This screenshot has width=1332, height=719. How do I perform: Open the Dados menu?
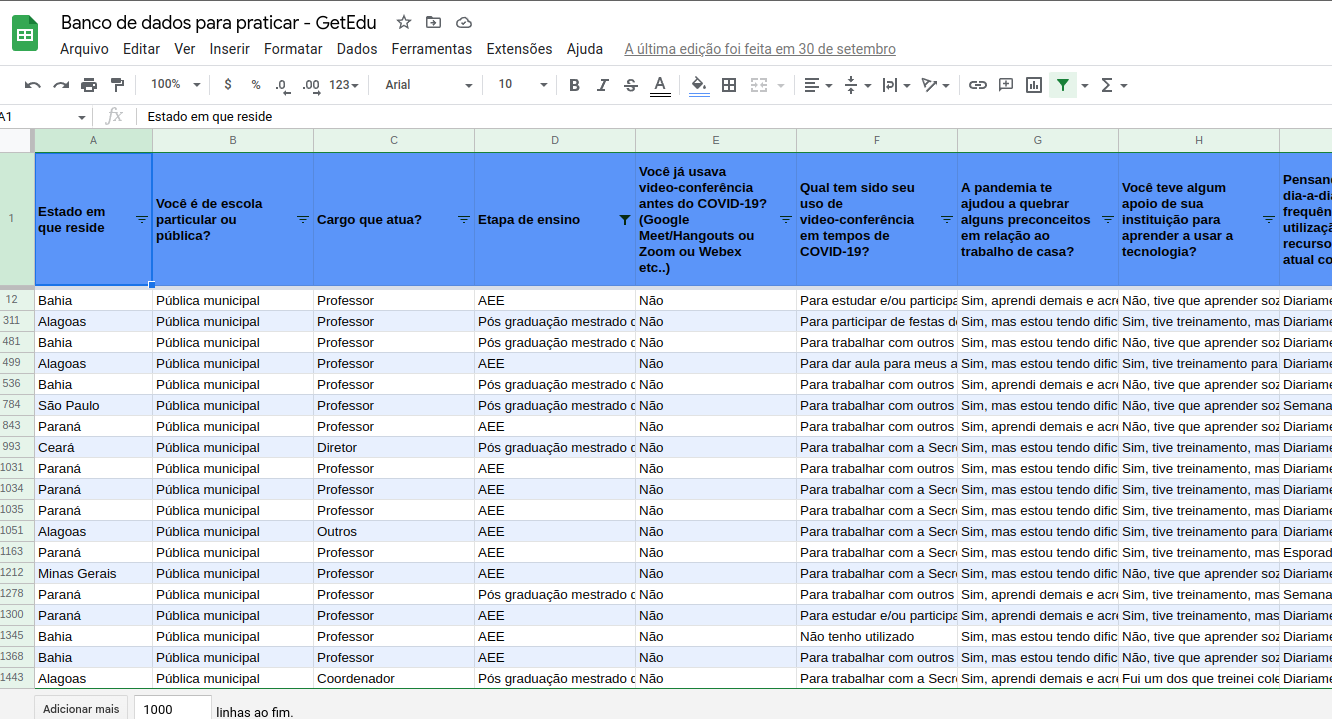(x=357, y=49)
